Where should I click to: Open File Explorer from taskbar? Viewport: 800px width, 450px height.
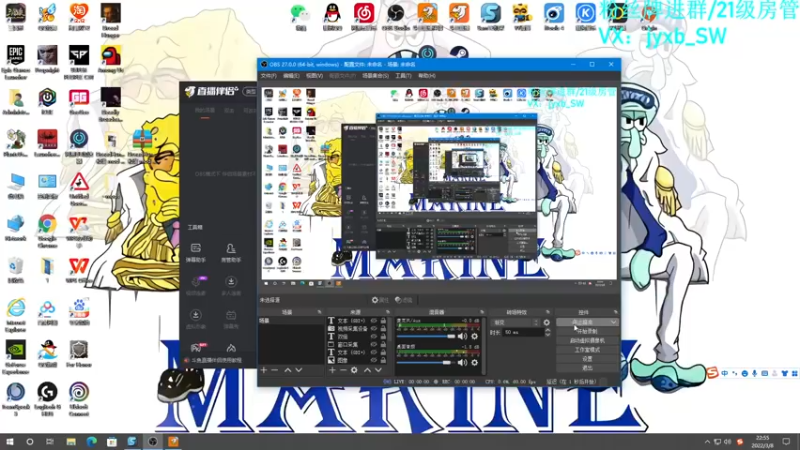(71, 442)
